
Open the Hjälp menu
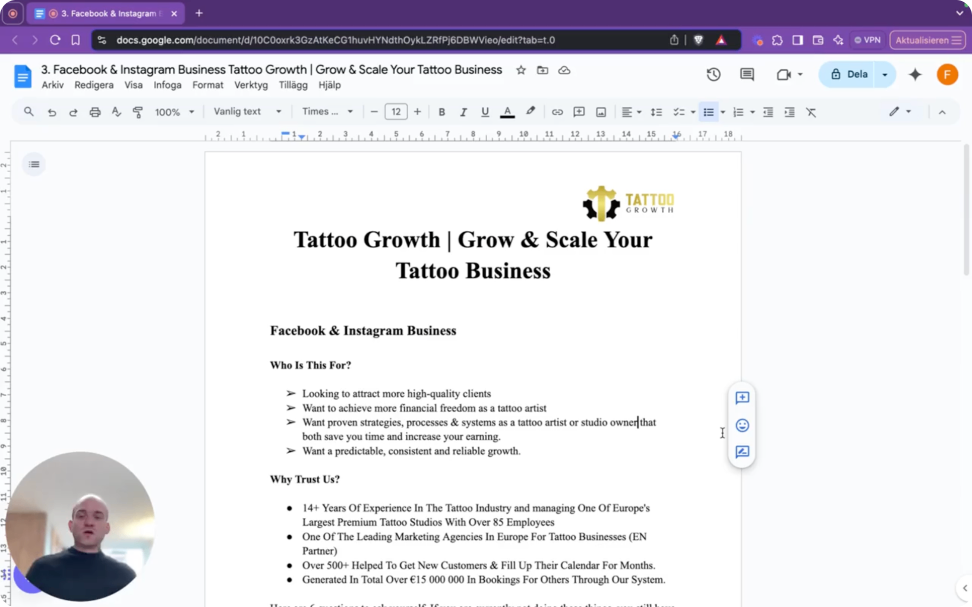click(x=330, y=85)
